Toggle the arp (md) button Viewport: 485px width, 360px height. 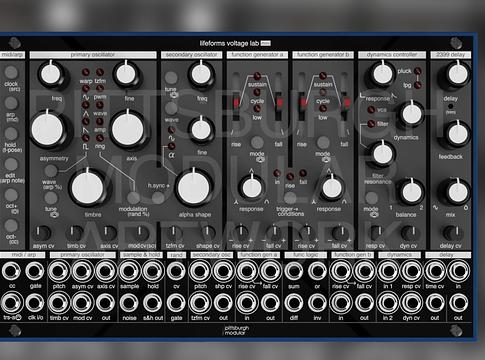(x=11, y=103)
